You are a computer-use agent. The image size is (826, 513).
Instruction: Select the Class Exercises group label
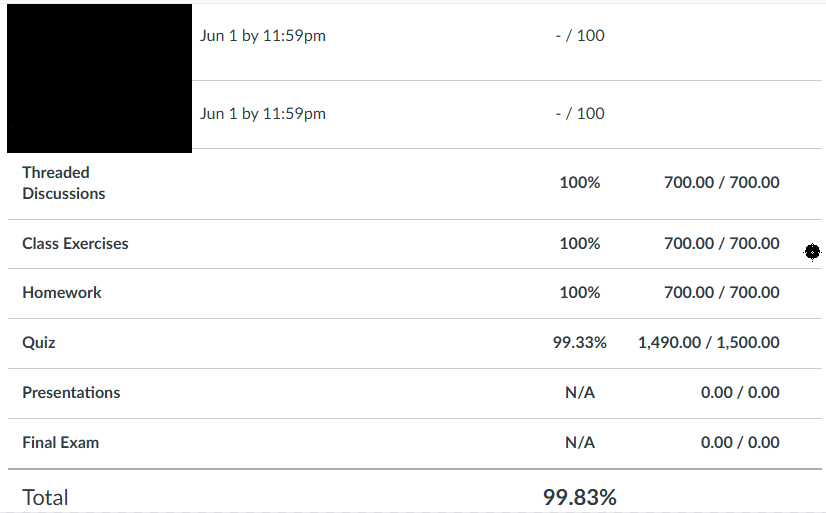coord(75,243)
